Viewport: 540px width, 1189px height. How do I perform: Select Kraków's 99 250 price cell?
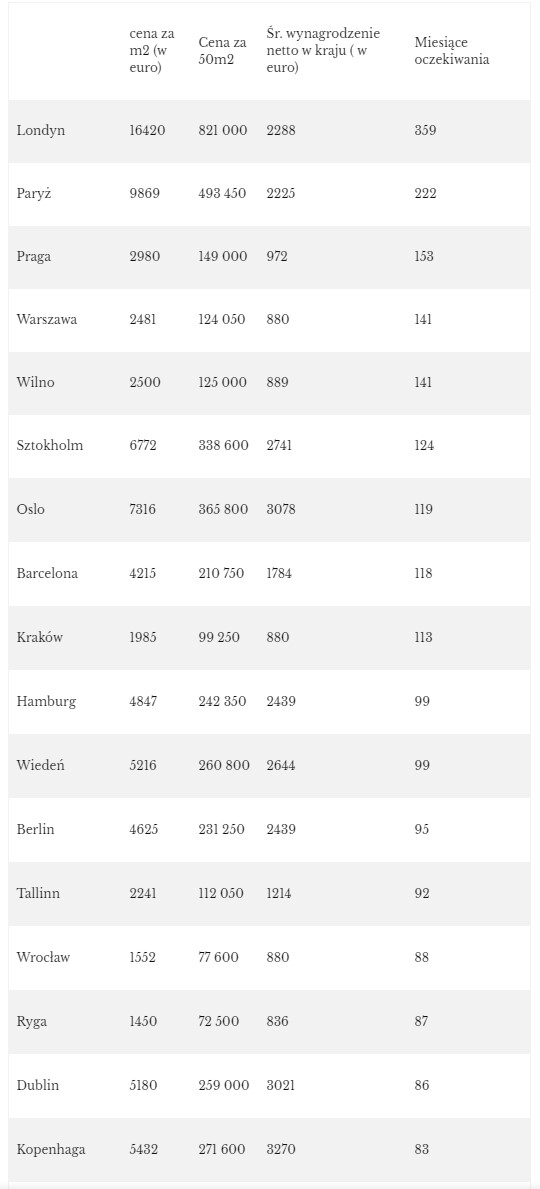(x=219, y=637)
